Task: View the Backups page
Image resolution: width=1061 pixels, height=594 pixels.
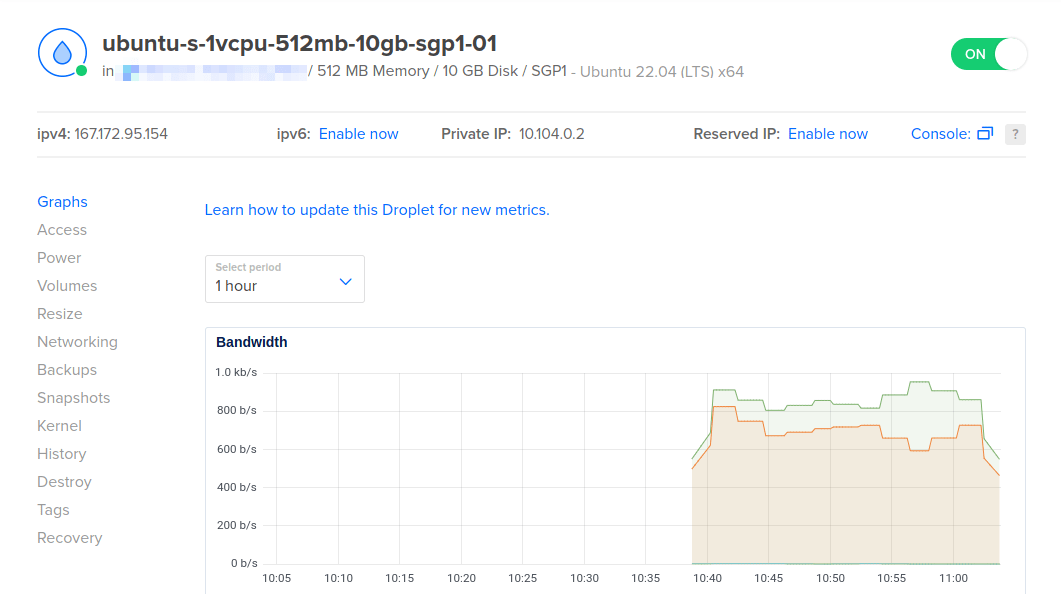Action: pos(66,369)
